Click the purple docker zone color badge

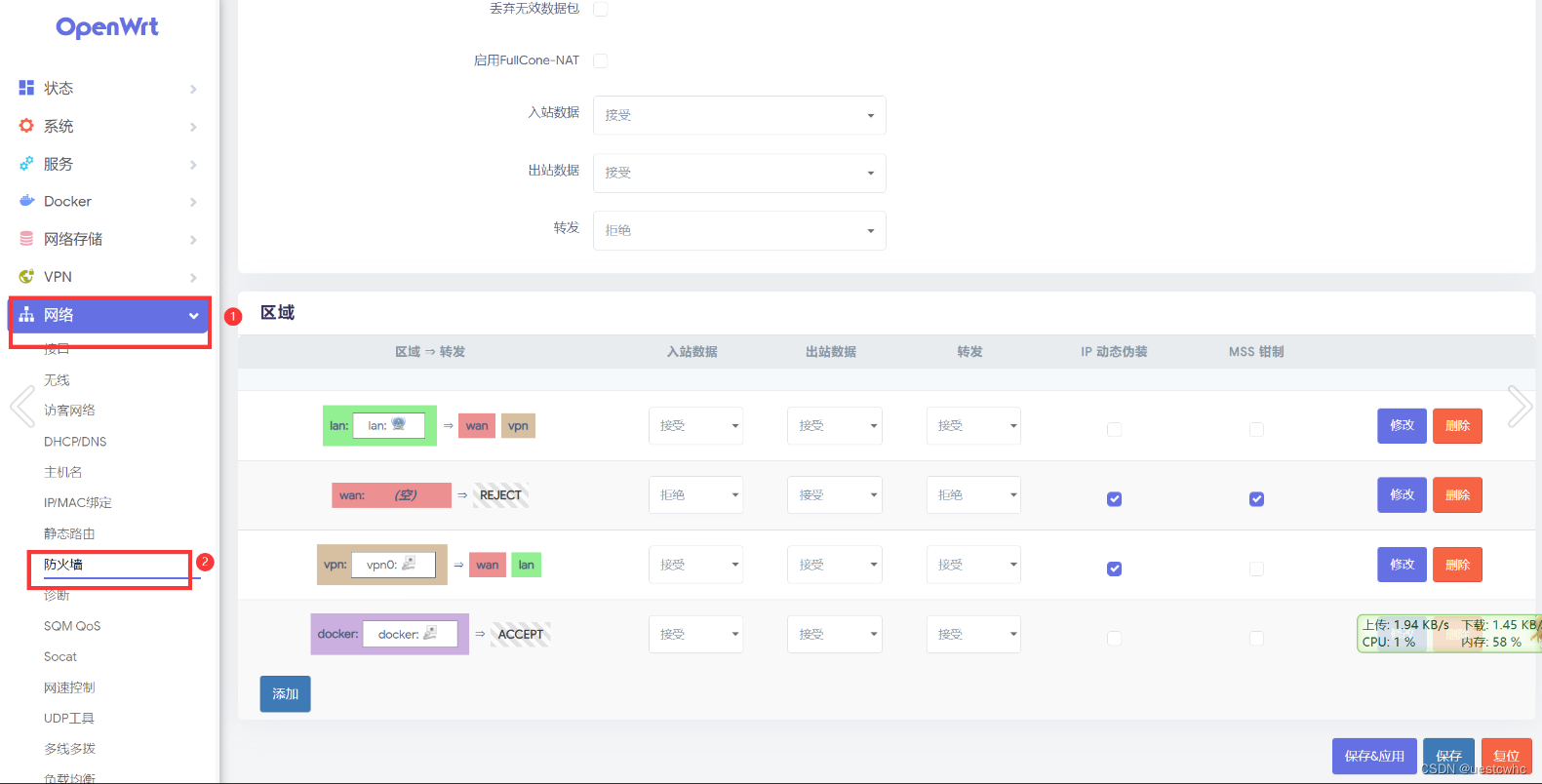[389, 634]
